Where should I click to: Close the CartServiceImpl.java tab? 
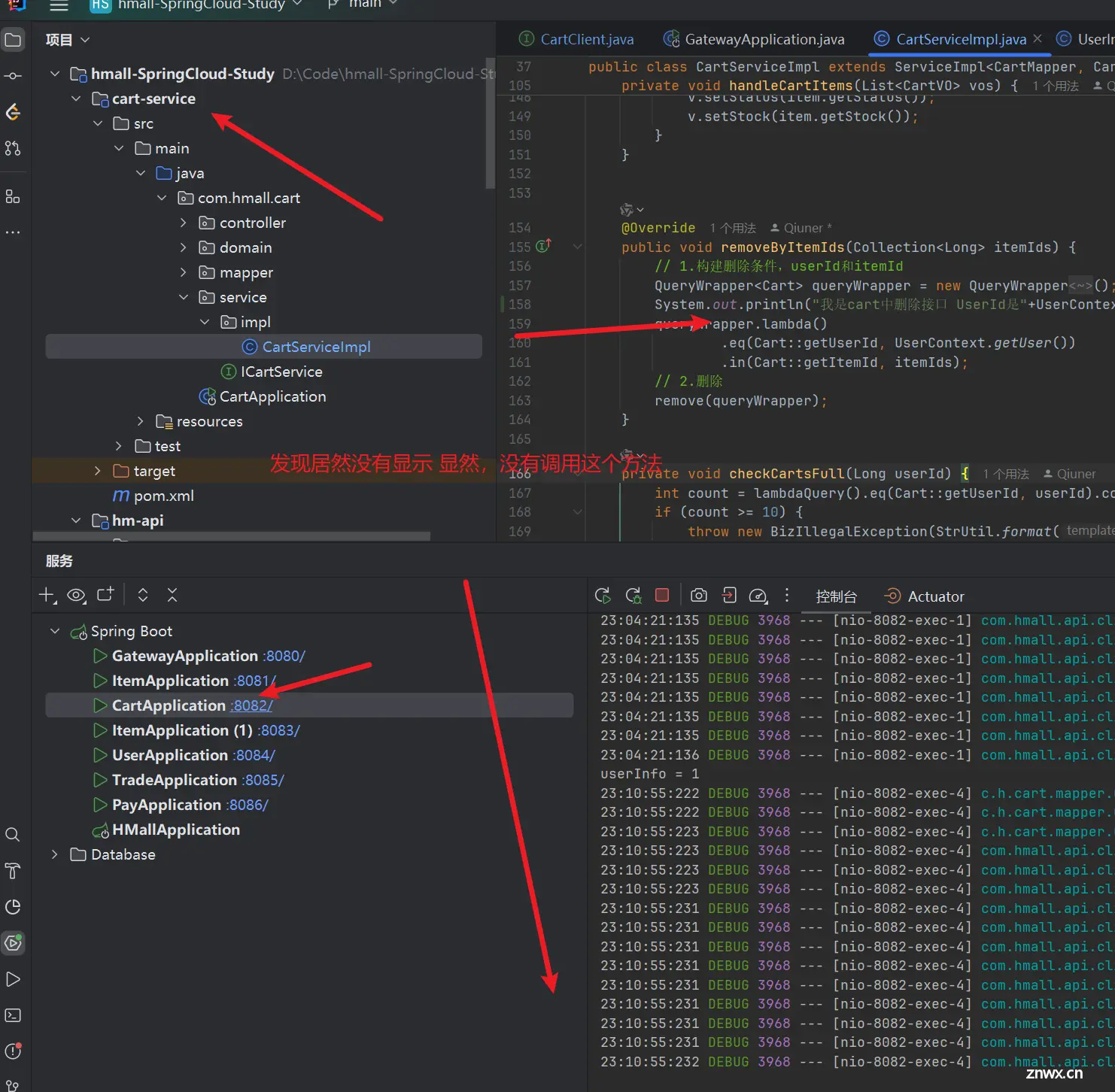point(1038,38)
